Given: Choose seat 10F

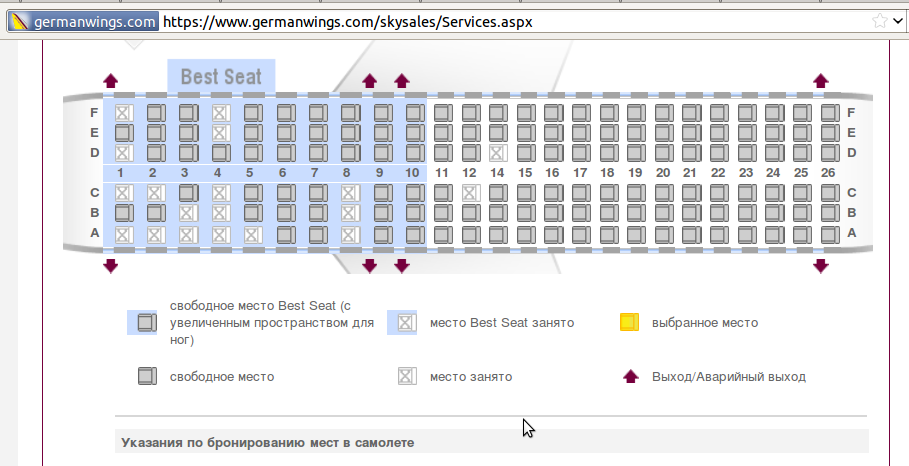Looking at the screenshot, I should [x=415, y=112].
